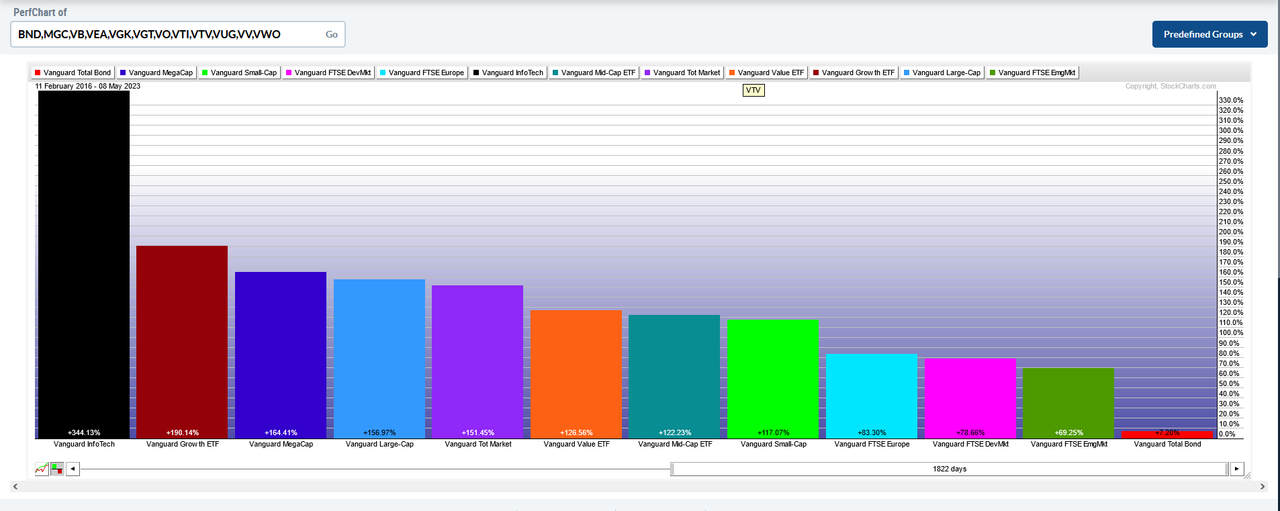The height and width of the screenshot is (511, 1280).
Task: Click the date range text above chart
Action: pos(90,87)
